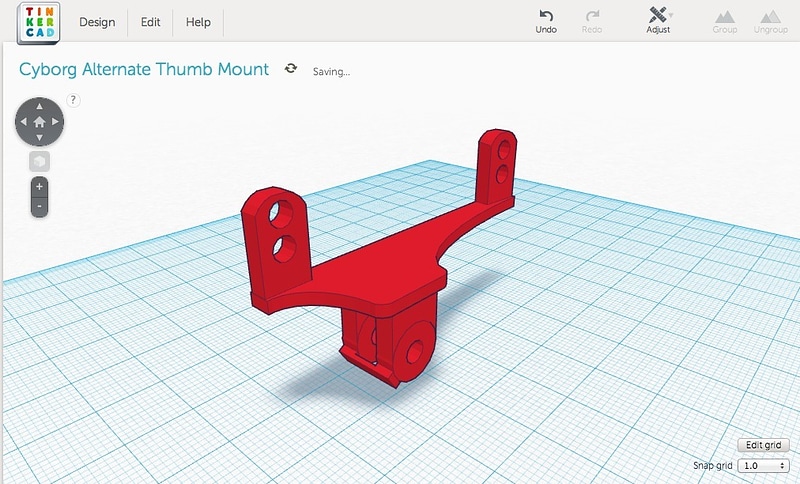
Task: Click the Edit grid button
Action: (763, 445)
